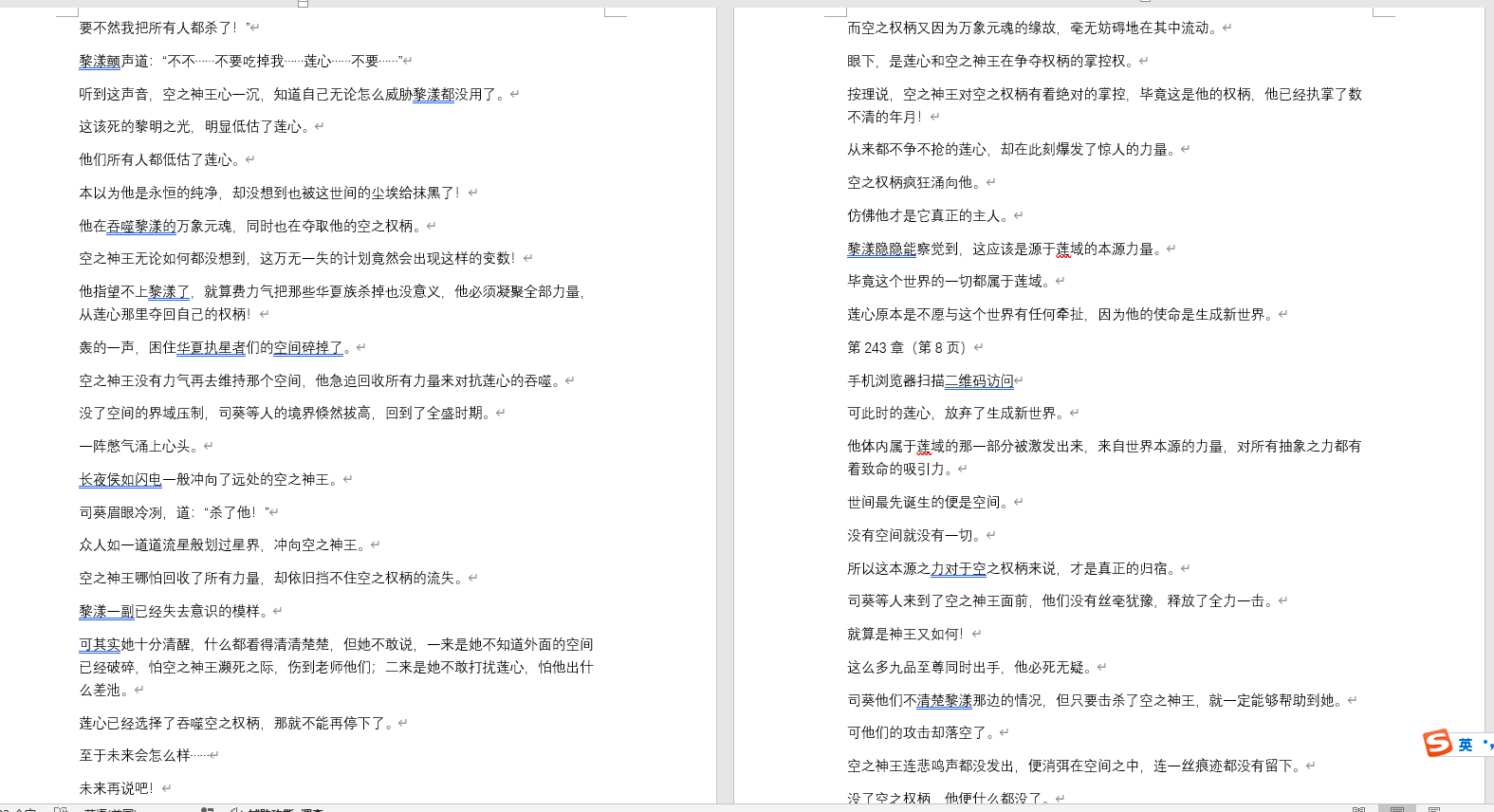Screen dimensions: 1494x812
Task: Click the line starting '而空之权柄又因为万象元魂'
Action: coord(1034,28)
